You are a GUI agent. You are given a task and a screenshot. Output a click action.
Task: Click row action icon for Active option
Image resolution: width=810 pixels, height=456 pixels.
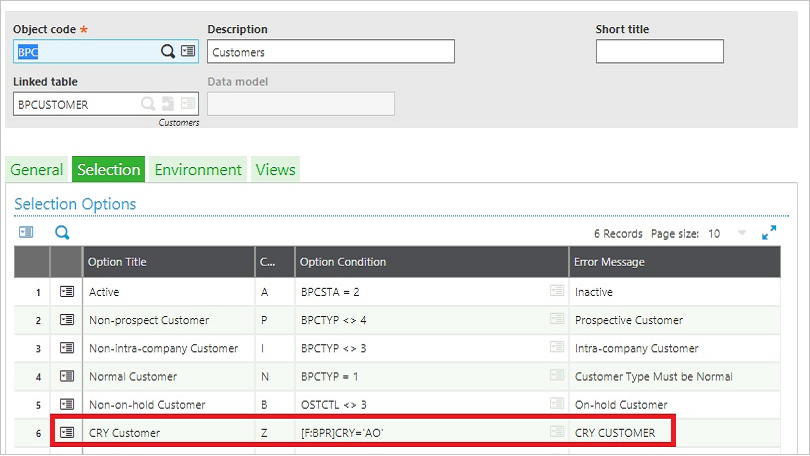pyautogui.click(x=67, y=292)
